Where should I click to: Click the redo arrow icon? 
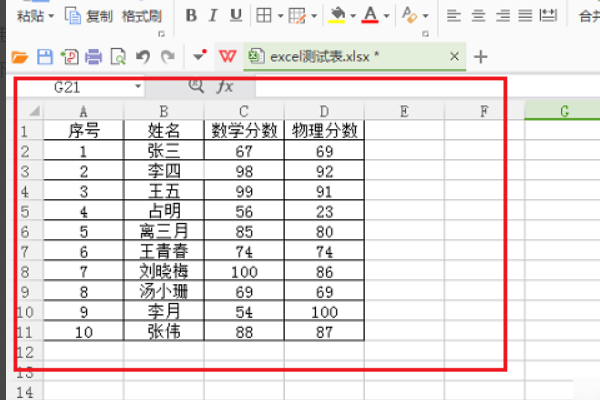click(168, 57)
